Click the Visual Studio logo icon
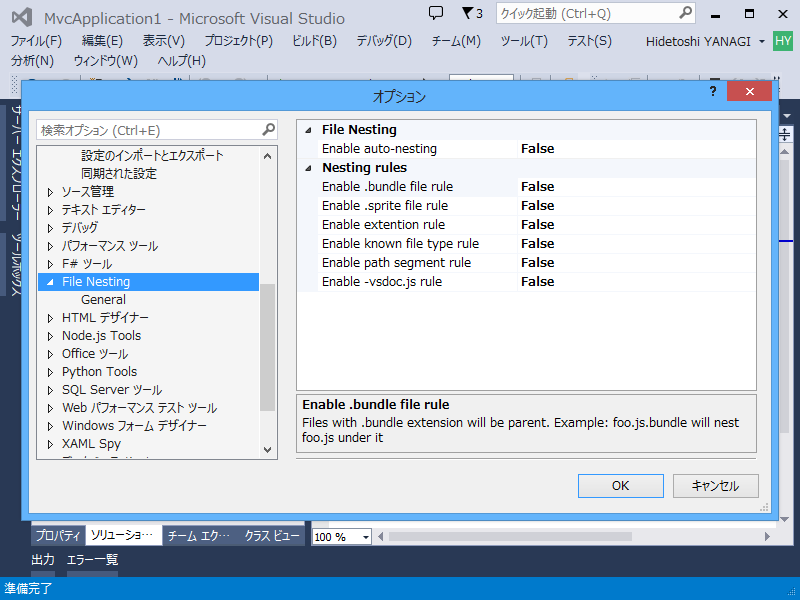Viewport: 800px width, 600px height. [x=22, y=18]
